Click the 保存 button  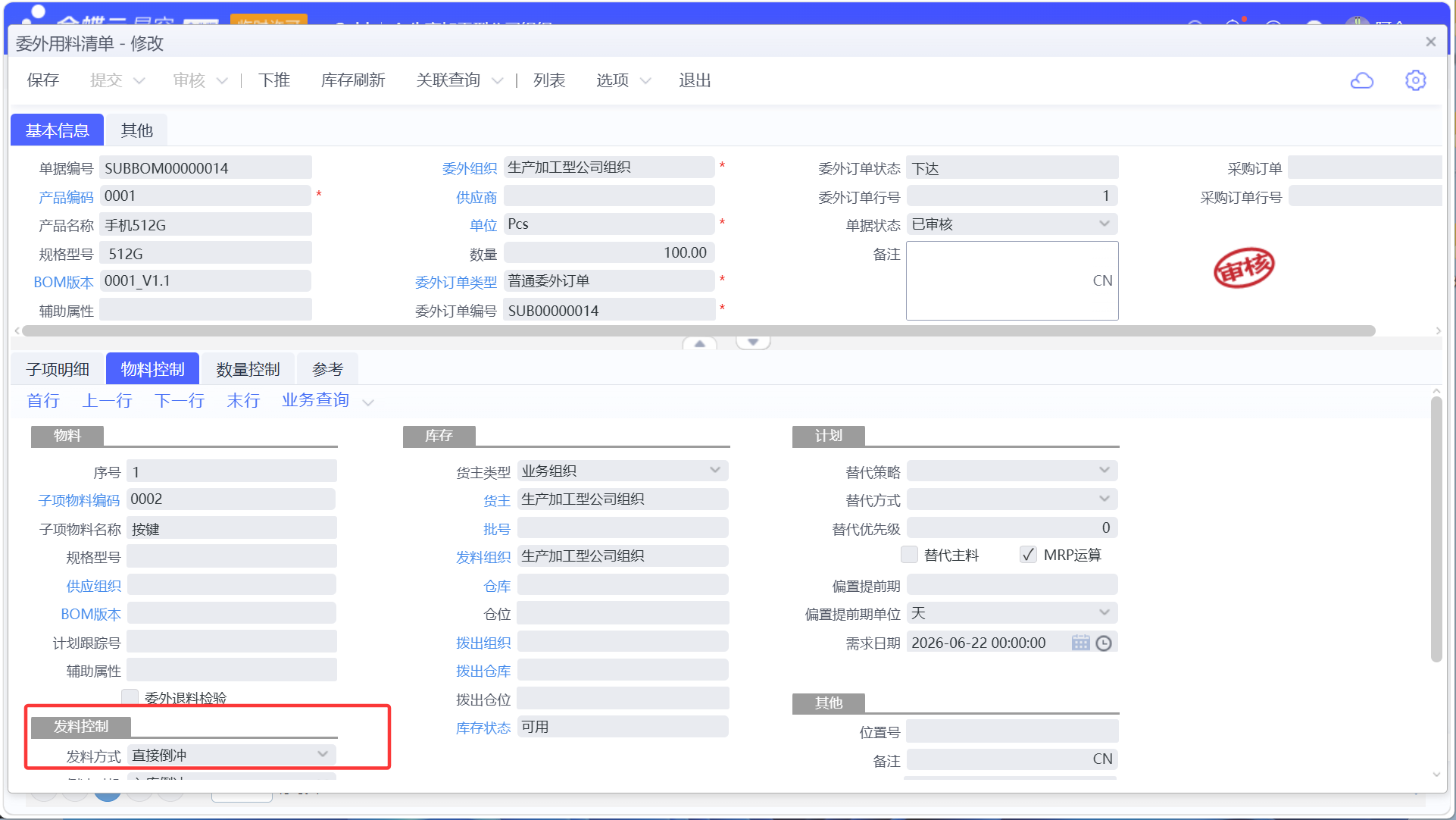tap(42, 80)
